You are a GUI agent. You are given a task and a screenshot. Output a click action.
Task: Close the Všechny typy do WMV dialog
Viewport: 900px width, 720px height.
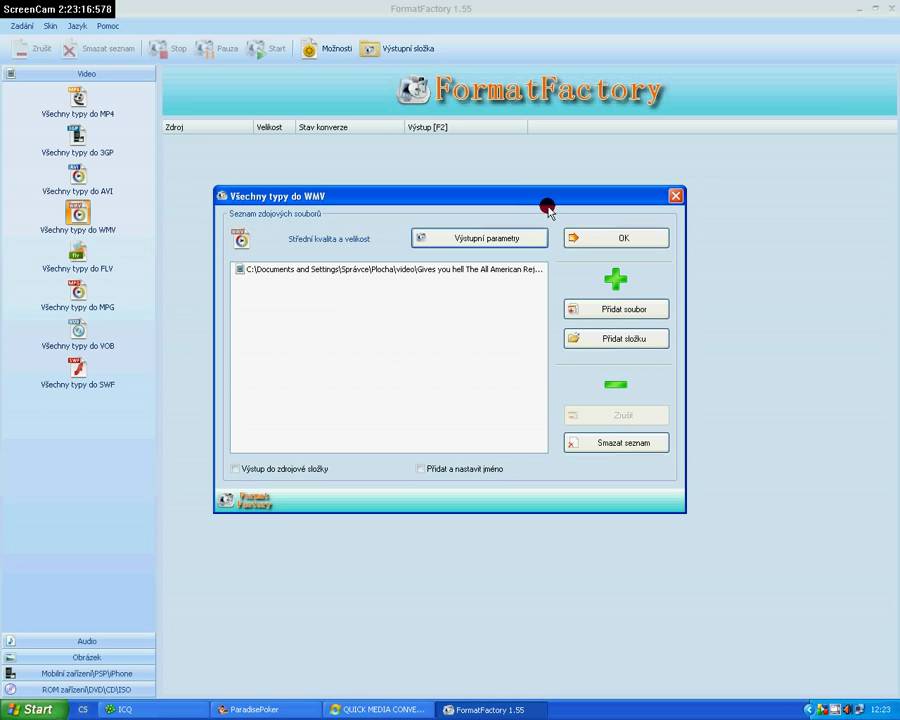(676, 196)
